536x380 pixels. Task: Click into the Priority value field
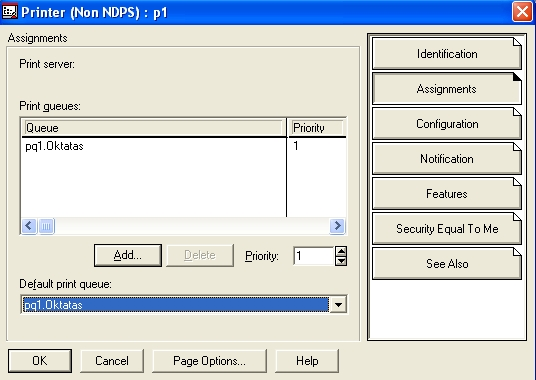(313, 256)
